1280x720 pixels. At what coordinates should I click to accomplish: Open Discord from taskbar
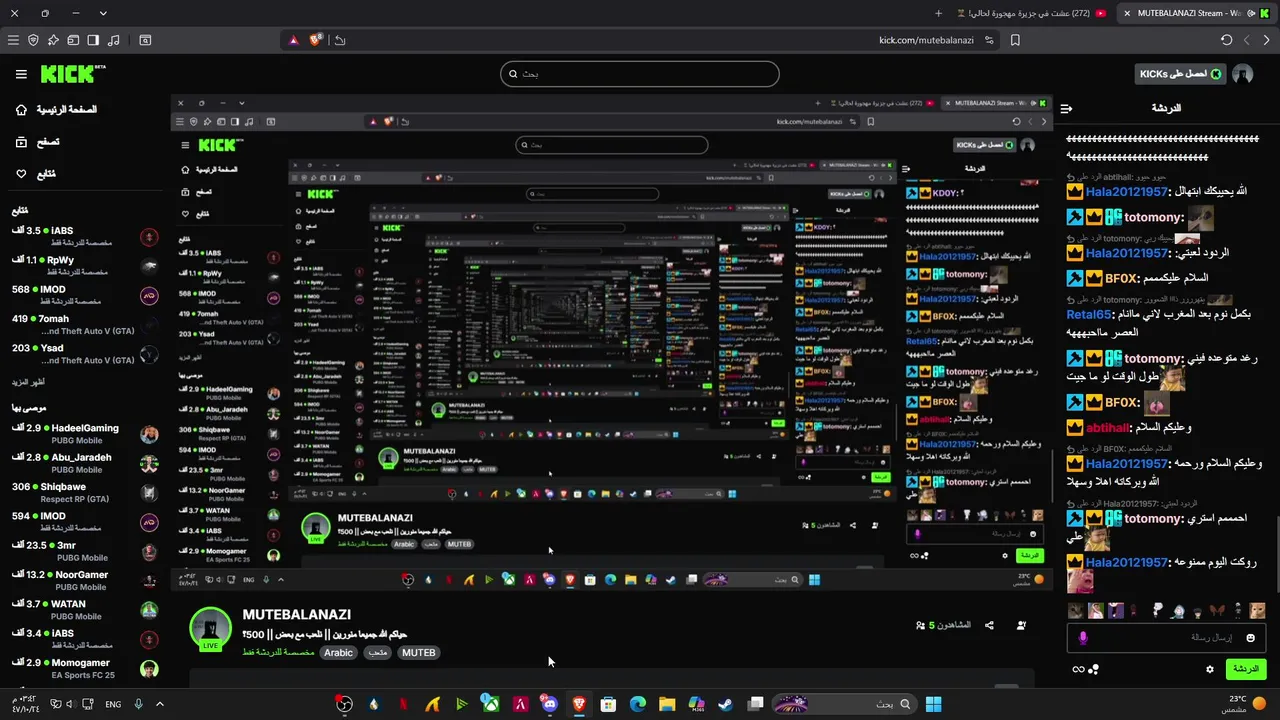point(550,704)
